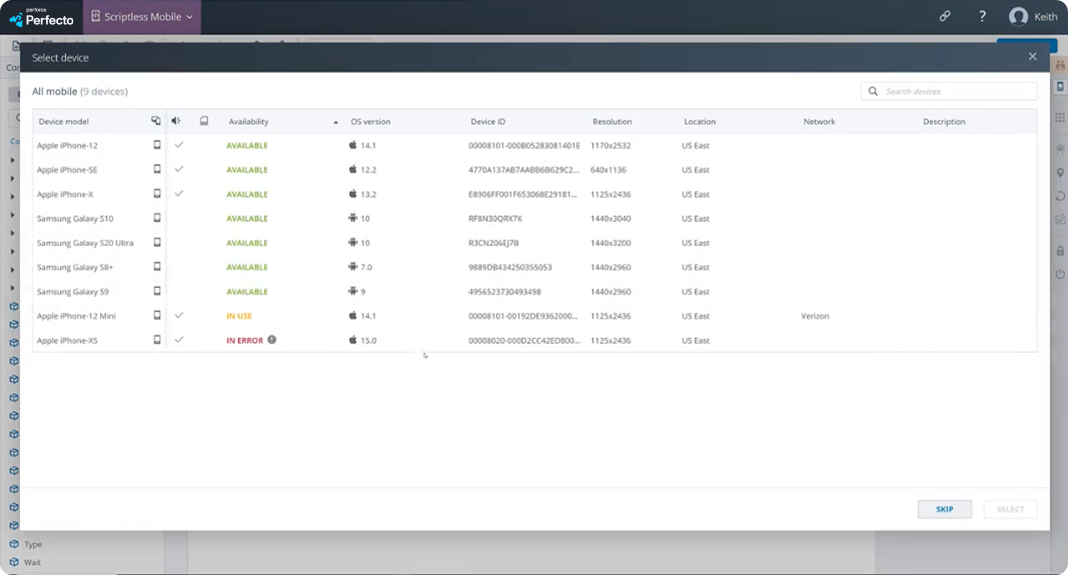Click phone icon in Samsung Galaxy S9 row

click(157, 291)
